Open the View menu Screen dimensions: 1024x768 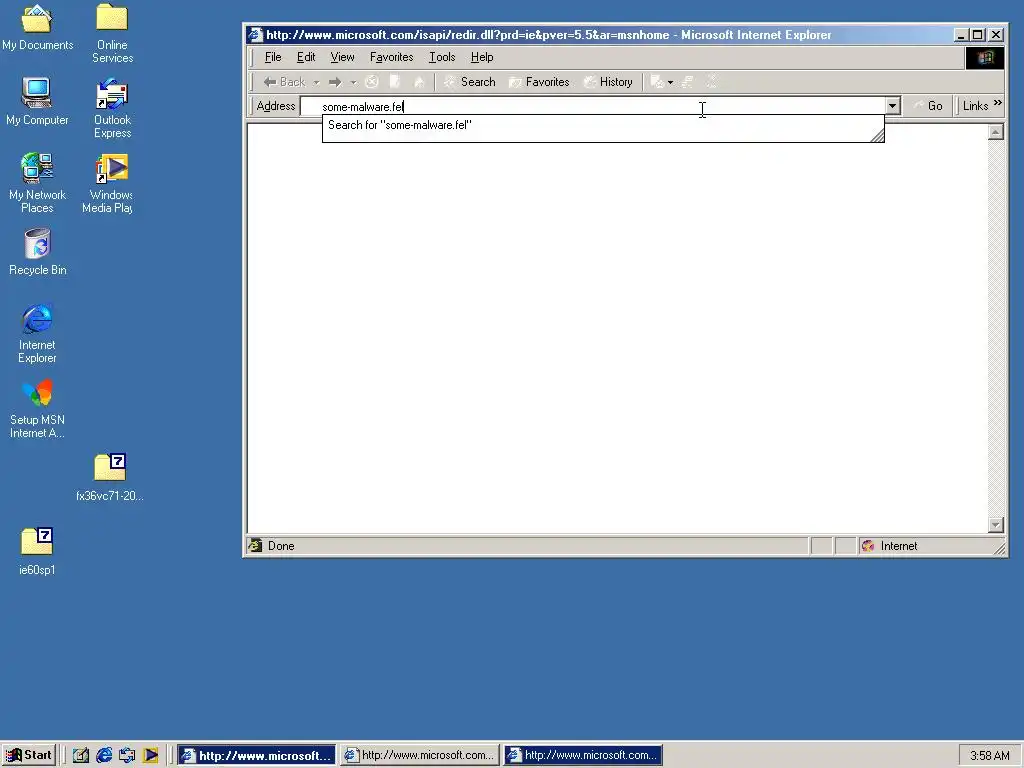point(342,57)
